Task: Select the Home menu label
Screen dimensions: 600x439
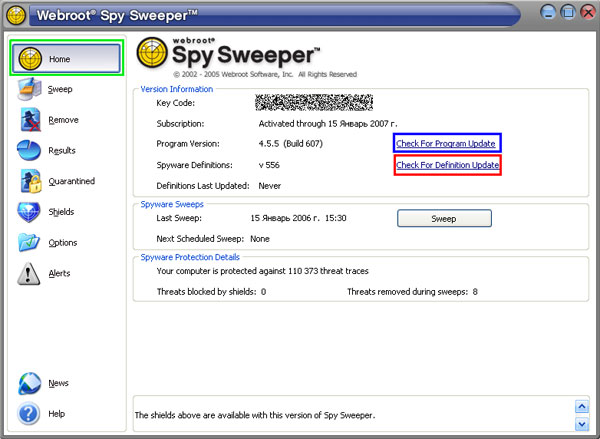Action: click(x=59, y=59)
